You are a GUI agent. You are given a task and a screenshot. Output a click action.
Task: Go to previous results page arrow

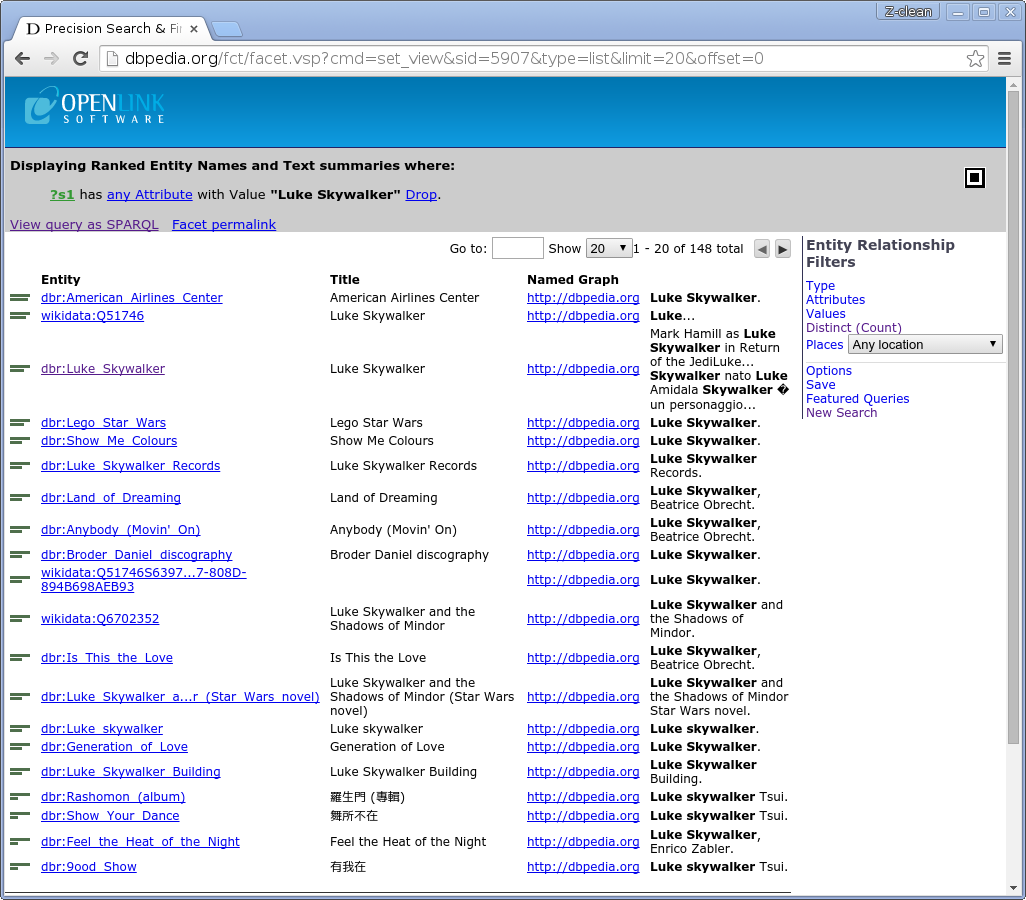tap(762, 249)
